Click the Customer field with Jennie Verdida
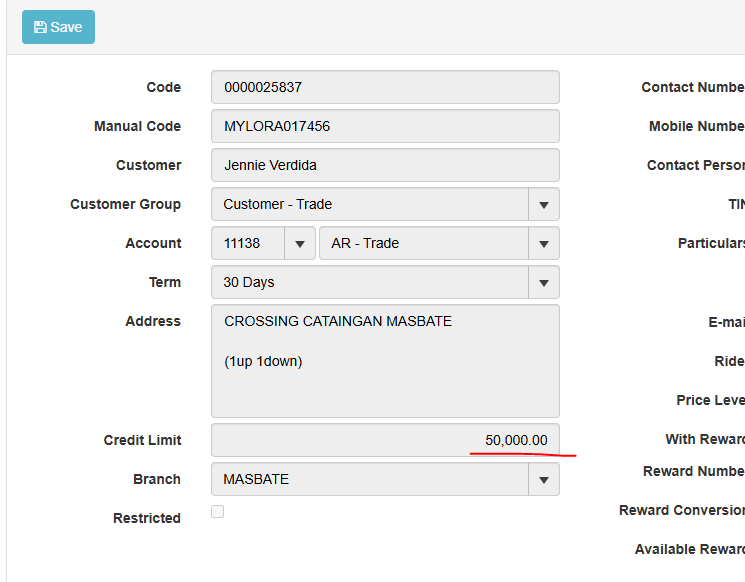The width and height of the screenshot is (745, 582). coord(385,165)
